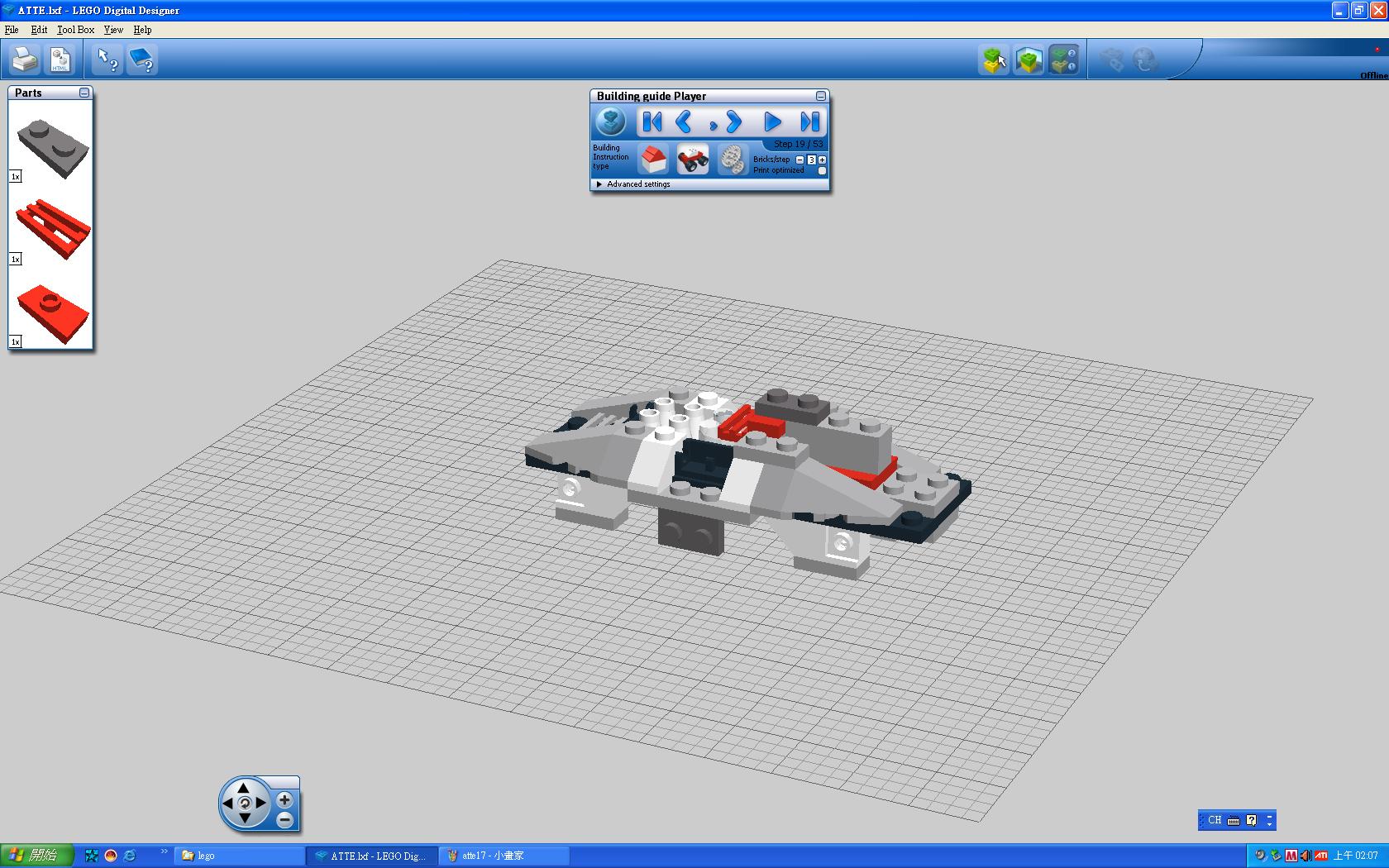Switch to Build mode brick icon
This screenshot has height=868, width=1389.
[994, 60]
